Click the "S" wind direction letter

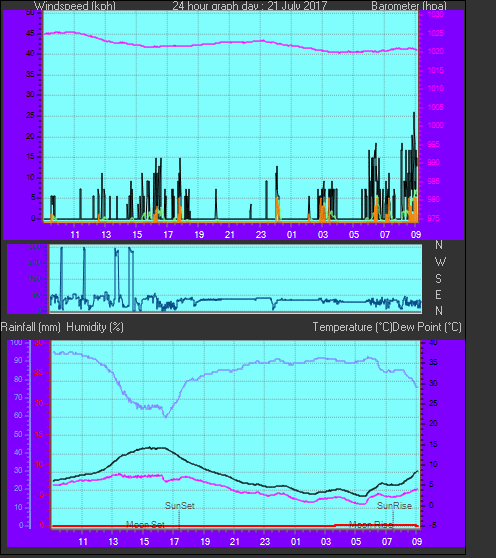pos(438,279)
